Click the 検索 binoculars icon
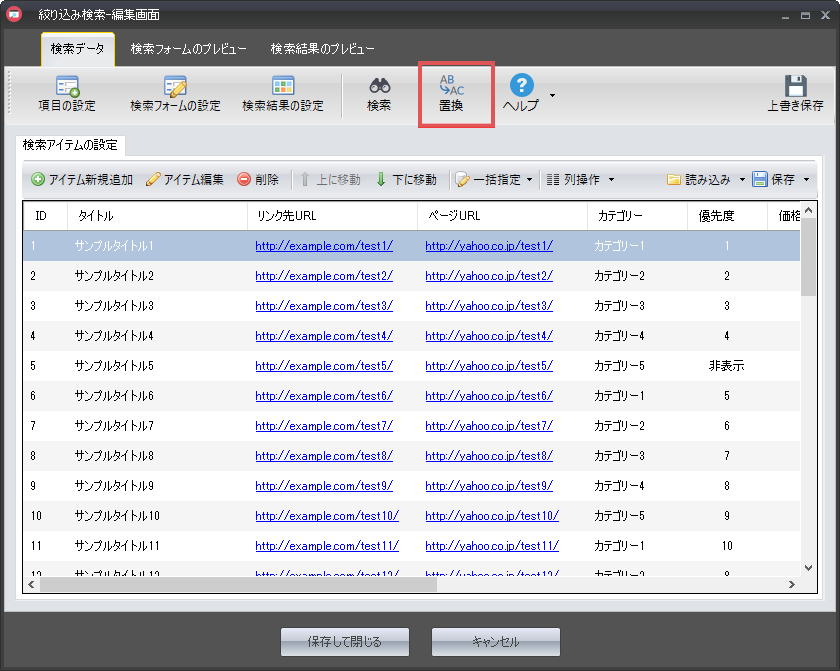The image size is (840, 671). [x=379, y=93]
